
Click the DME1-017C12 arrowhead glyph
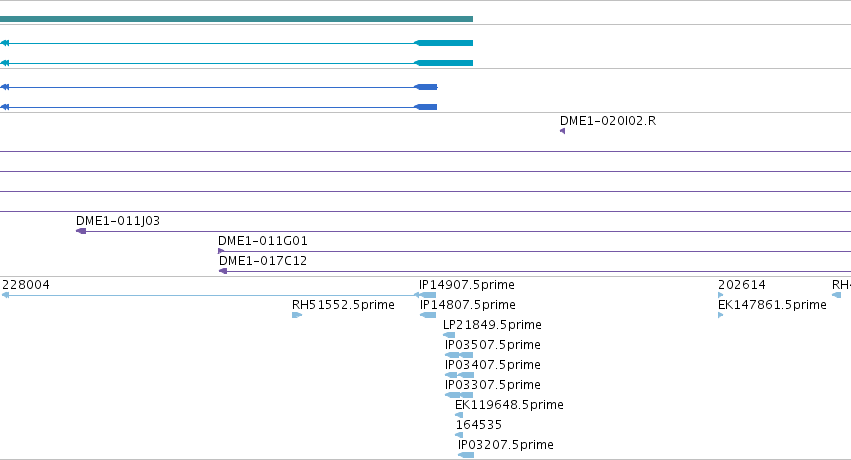223,271
